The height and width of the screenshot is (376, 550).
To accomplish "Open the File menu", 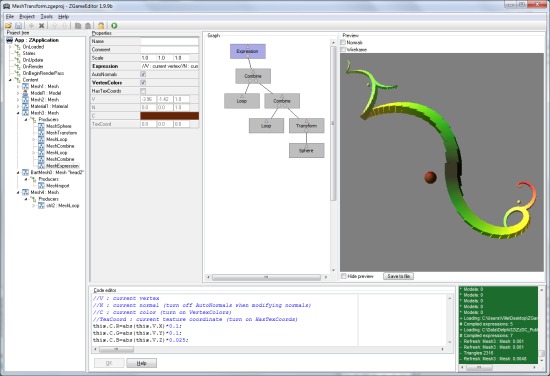I will tap(10, 16).
